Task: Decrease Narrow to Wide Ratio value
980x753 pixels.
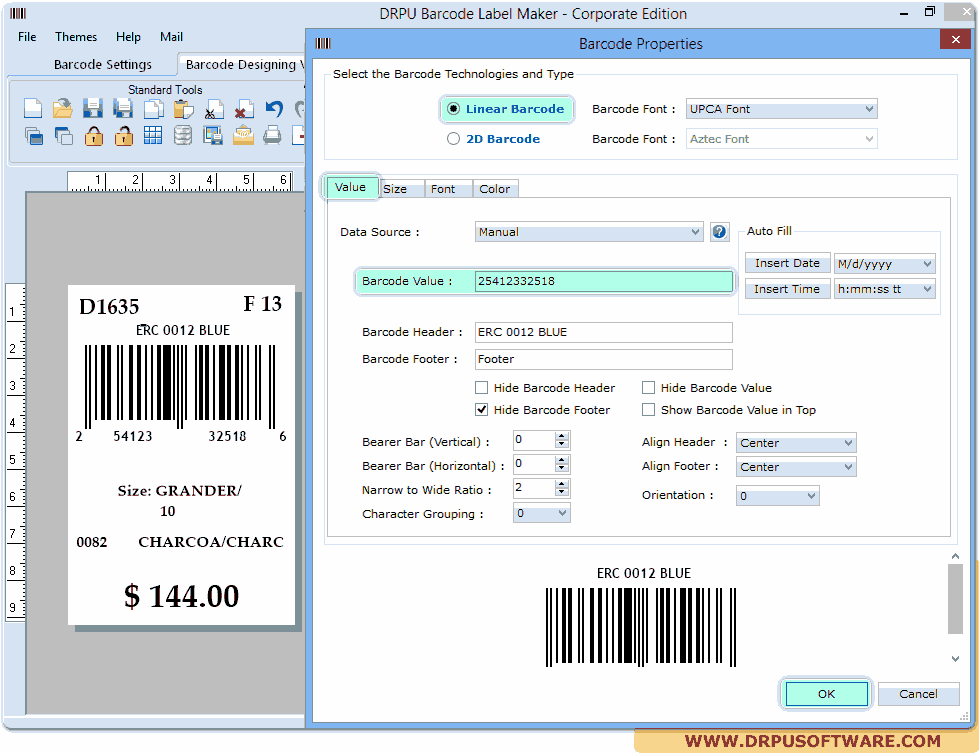Action: click(562, 492)
